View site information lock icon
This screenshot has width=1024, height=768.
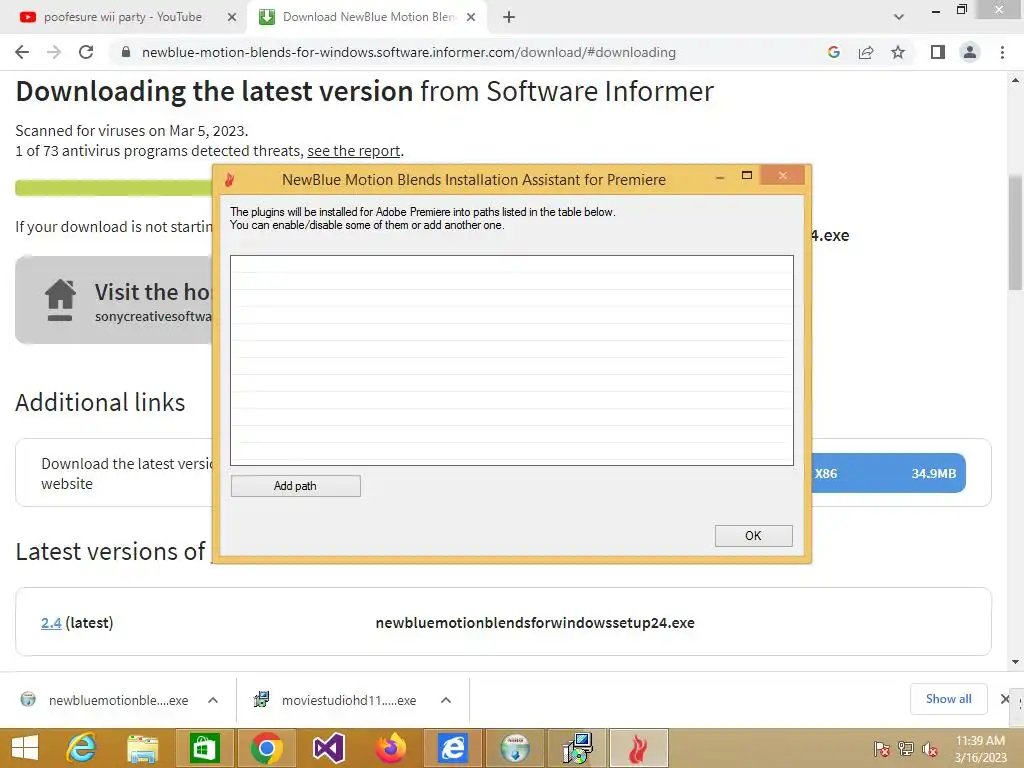(126, 52)
